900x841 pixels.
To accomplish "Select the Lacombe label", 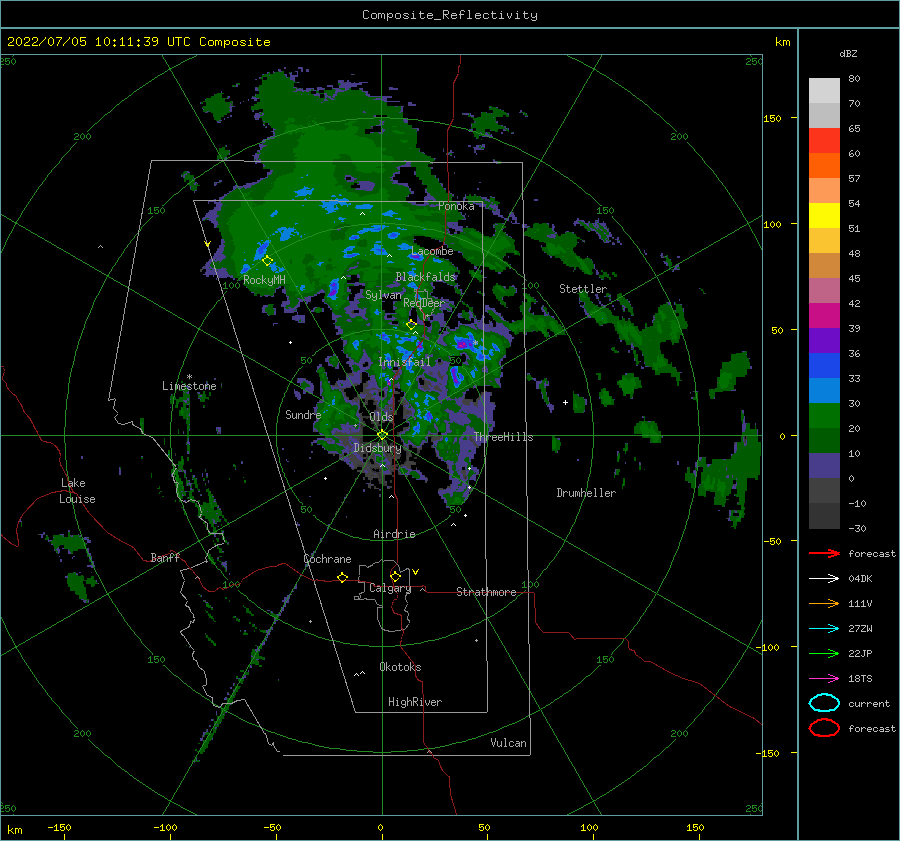I will coord(432,251).
